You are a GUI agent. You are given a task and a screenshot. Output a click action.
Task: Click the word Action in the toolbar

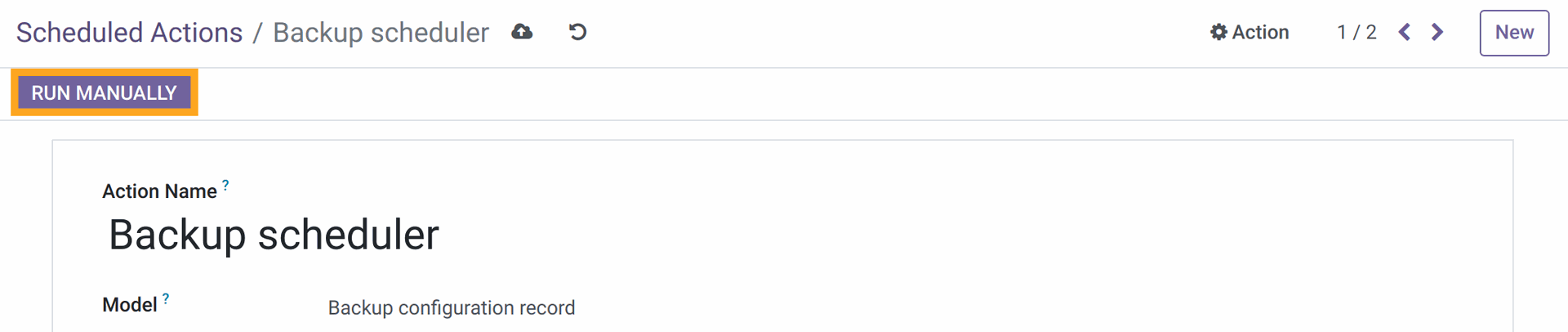pos(1260,32)
